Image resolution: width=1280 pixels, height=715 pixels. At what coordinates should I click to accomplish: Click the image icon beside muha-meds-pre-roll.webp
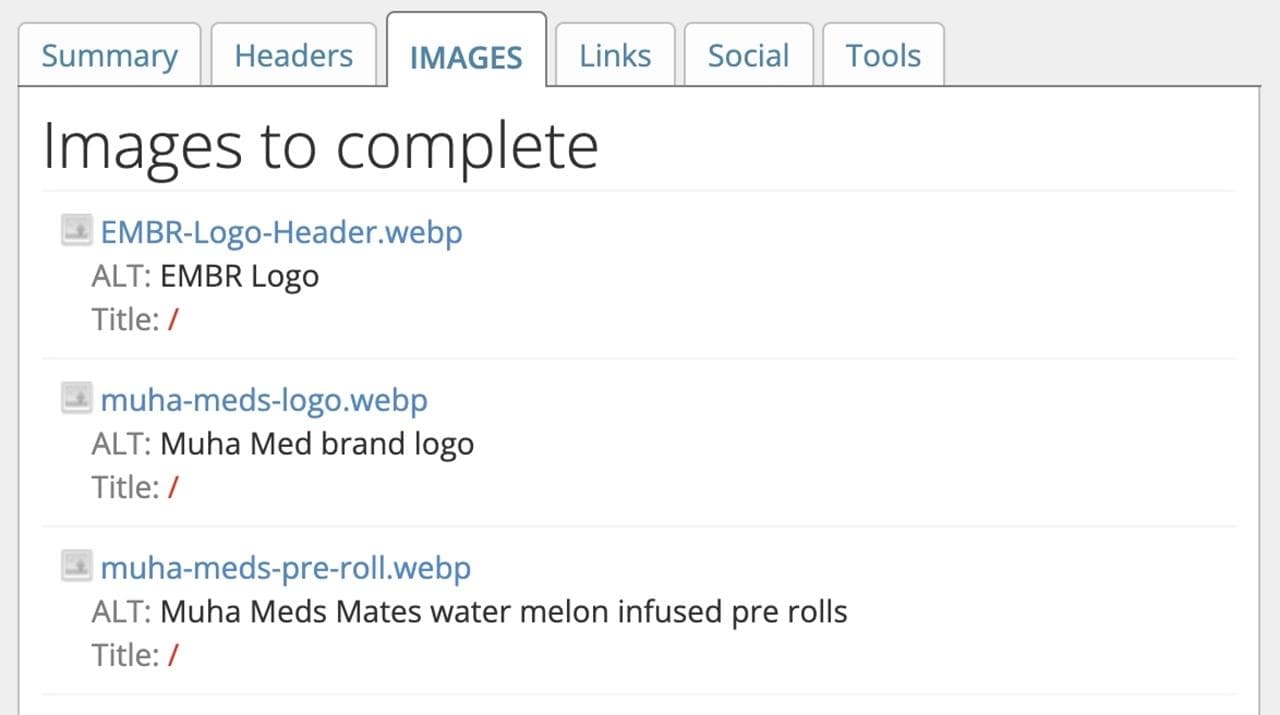tap(76, 567)
